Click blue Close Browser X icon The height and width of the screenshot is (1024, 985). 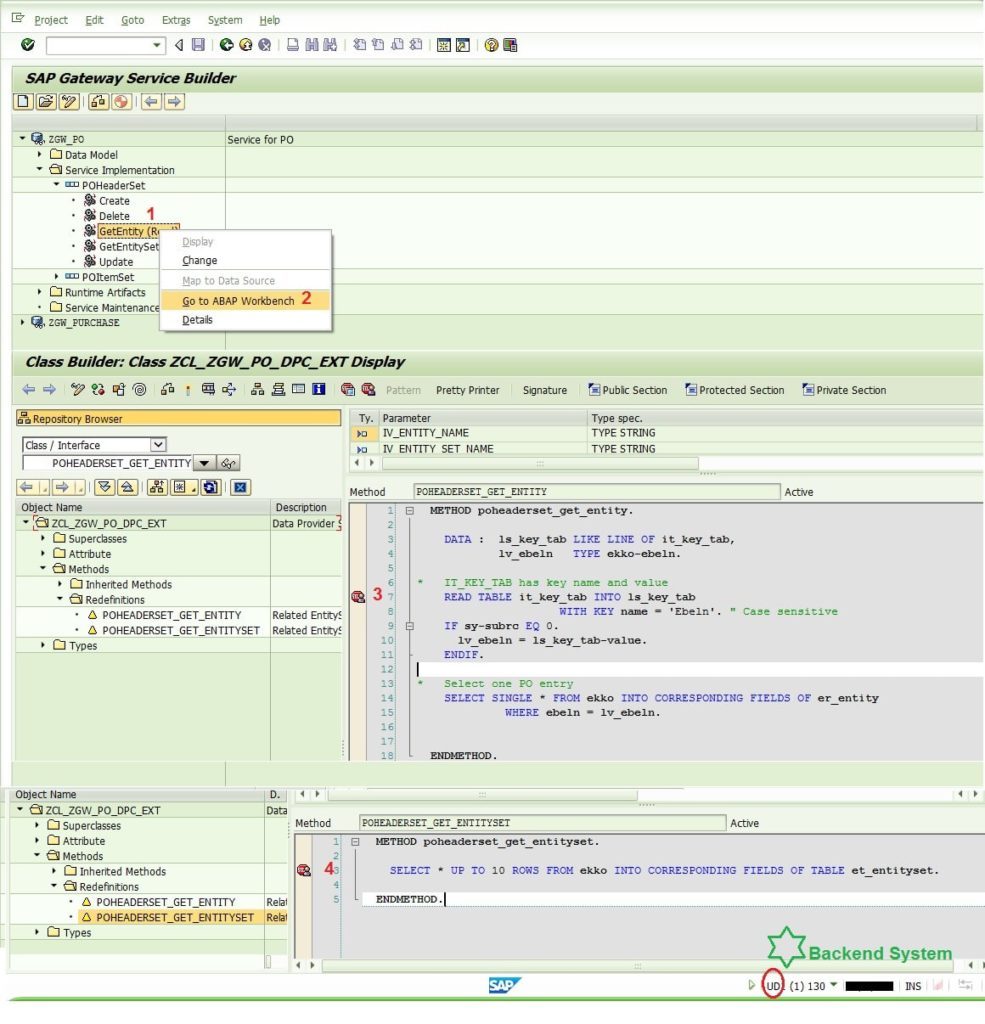pos(240,487)
